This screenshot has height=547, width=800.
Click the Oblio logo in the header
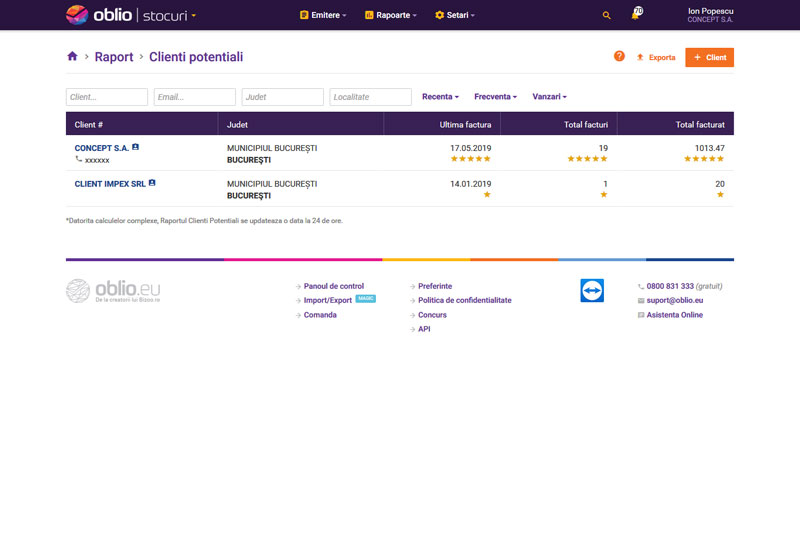(x=99, y=15)
